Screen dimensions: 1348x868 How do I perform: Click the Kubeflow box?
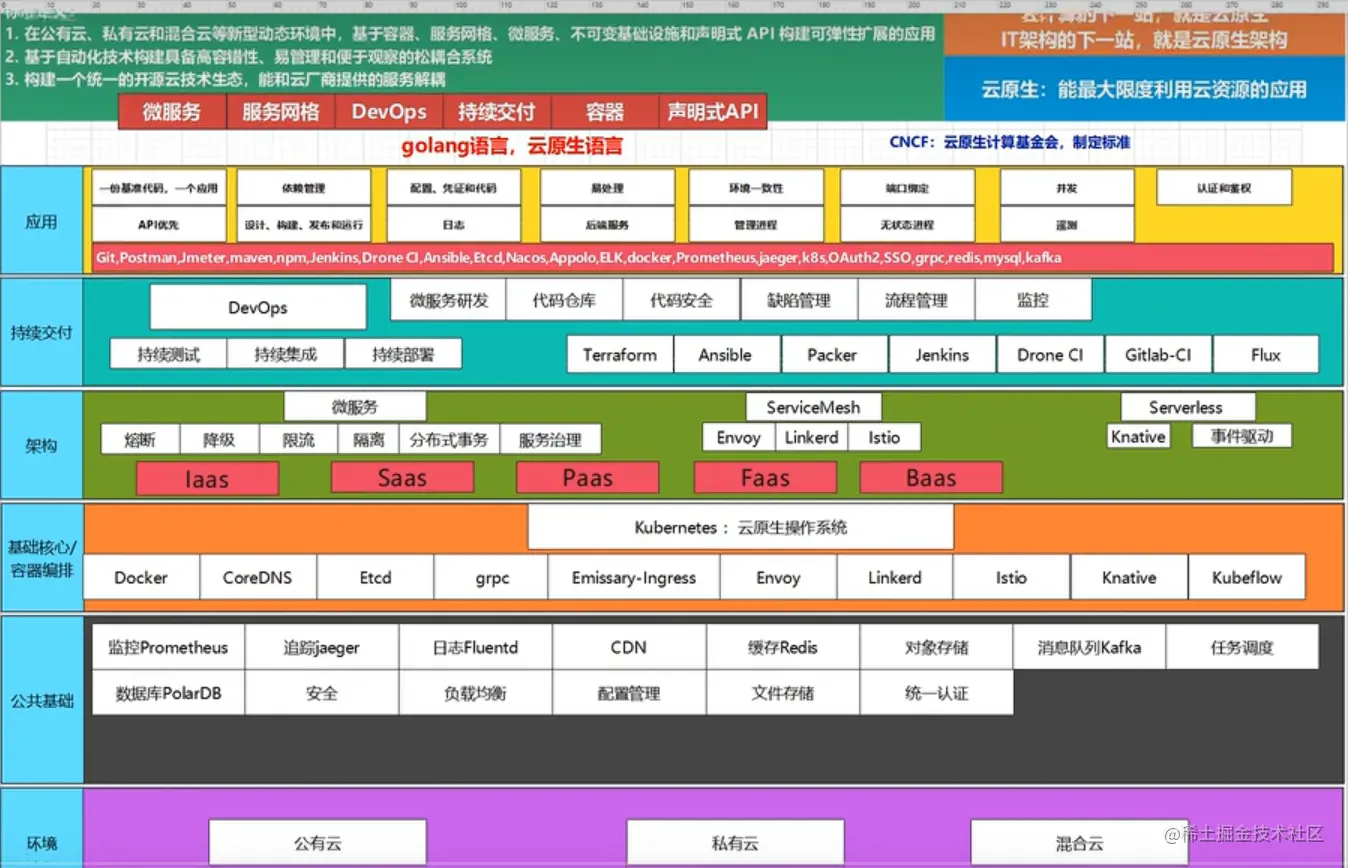coord(1247,577)
